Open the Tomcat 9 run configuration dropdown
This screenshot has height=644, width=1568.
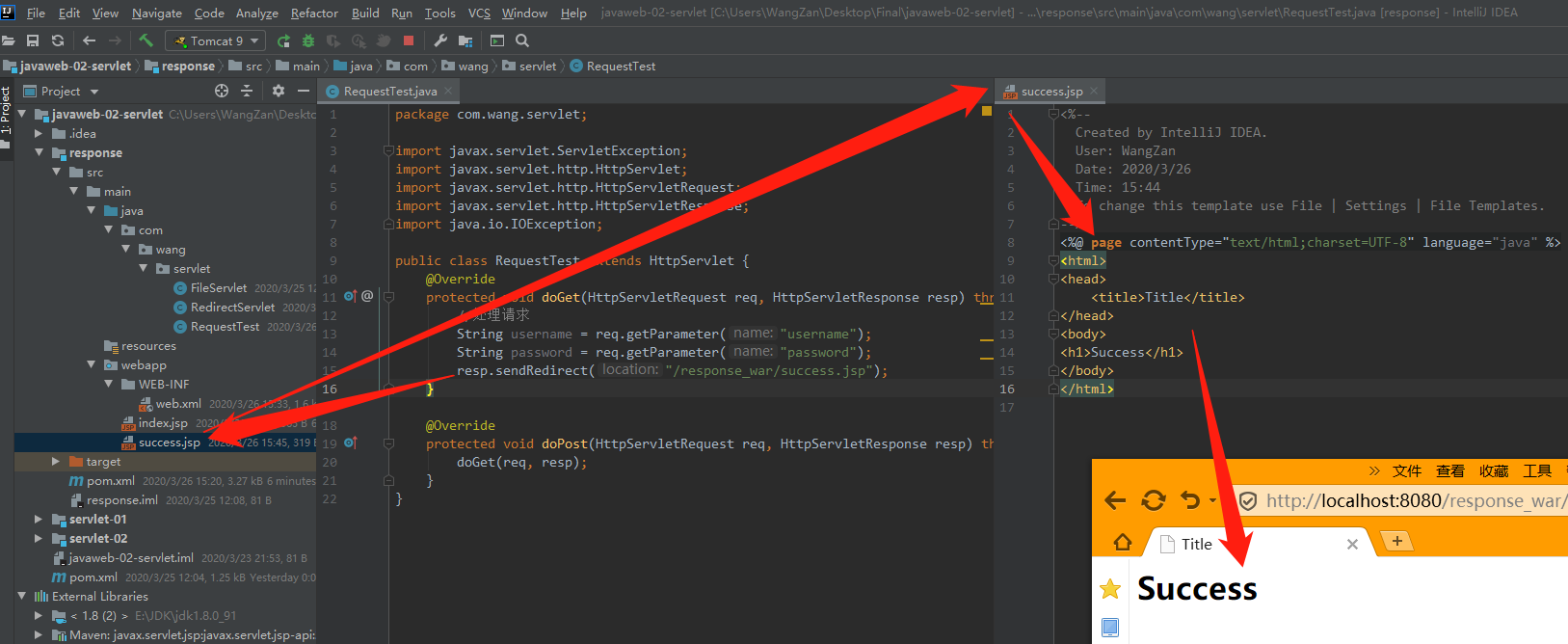tap(216, 40)
